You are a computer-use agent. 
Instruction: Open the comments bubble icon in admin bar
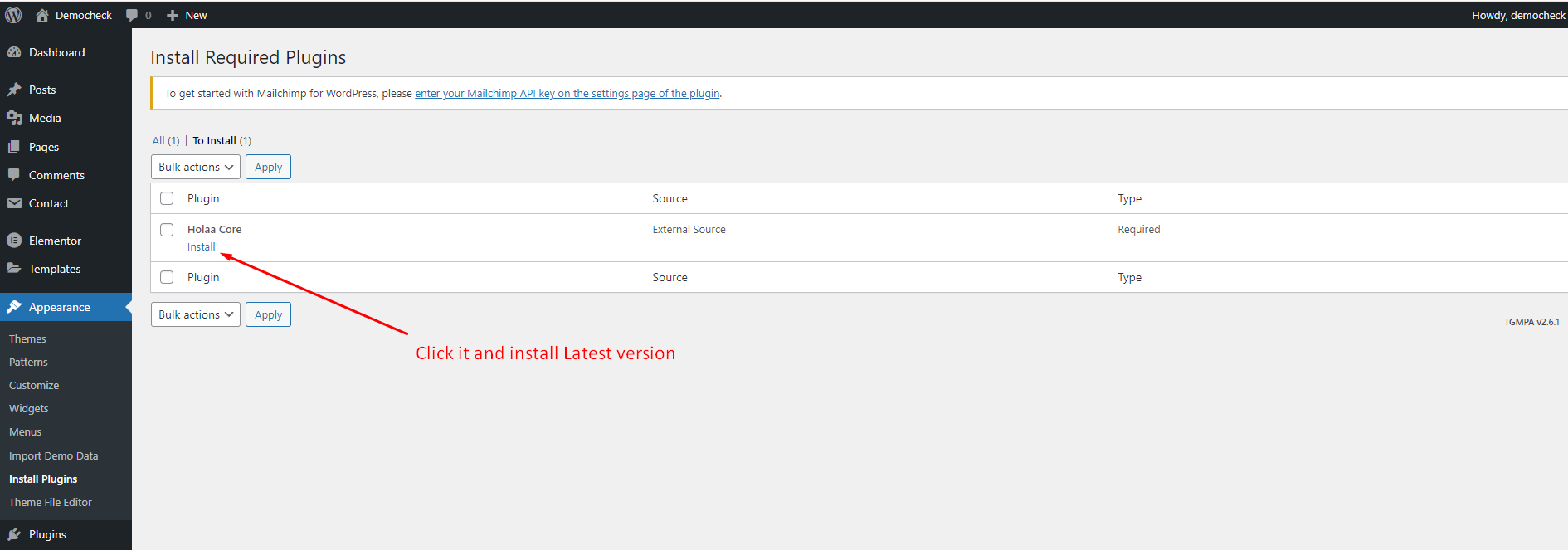[x=132, y=15]
